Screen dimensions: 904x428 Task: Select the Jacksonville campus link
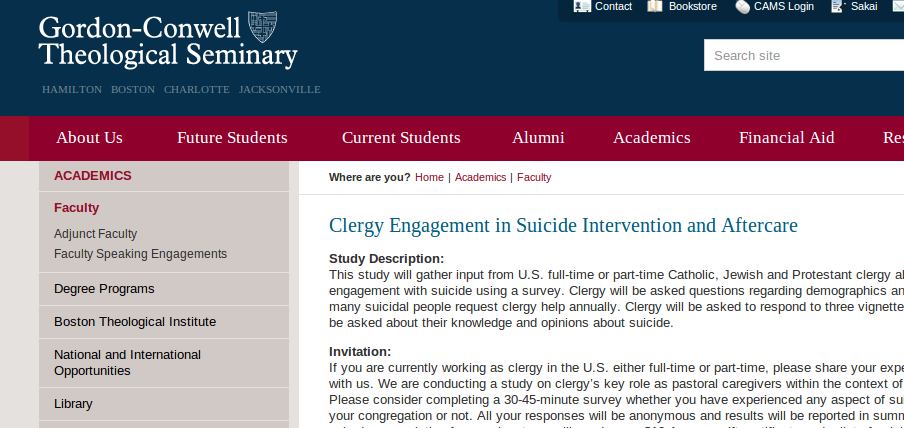[280, 89]
